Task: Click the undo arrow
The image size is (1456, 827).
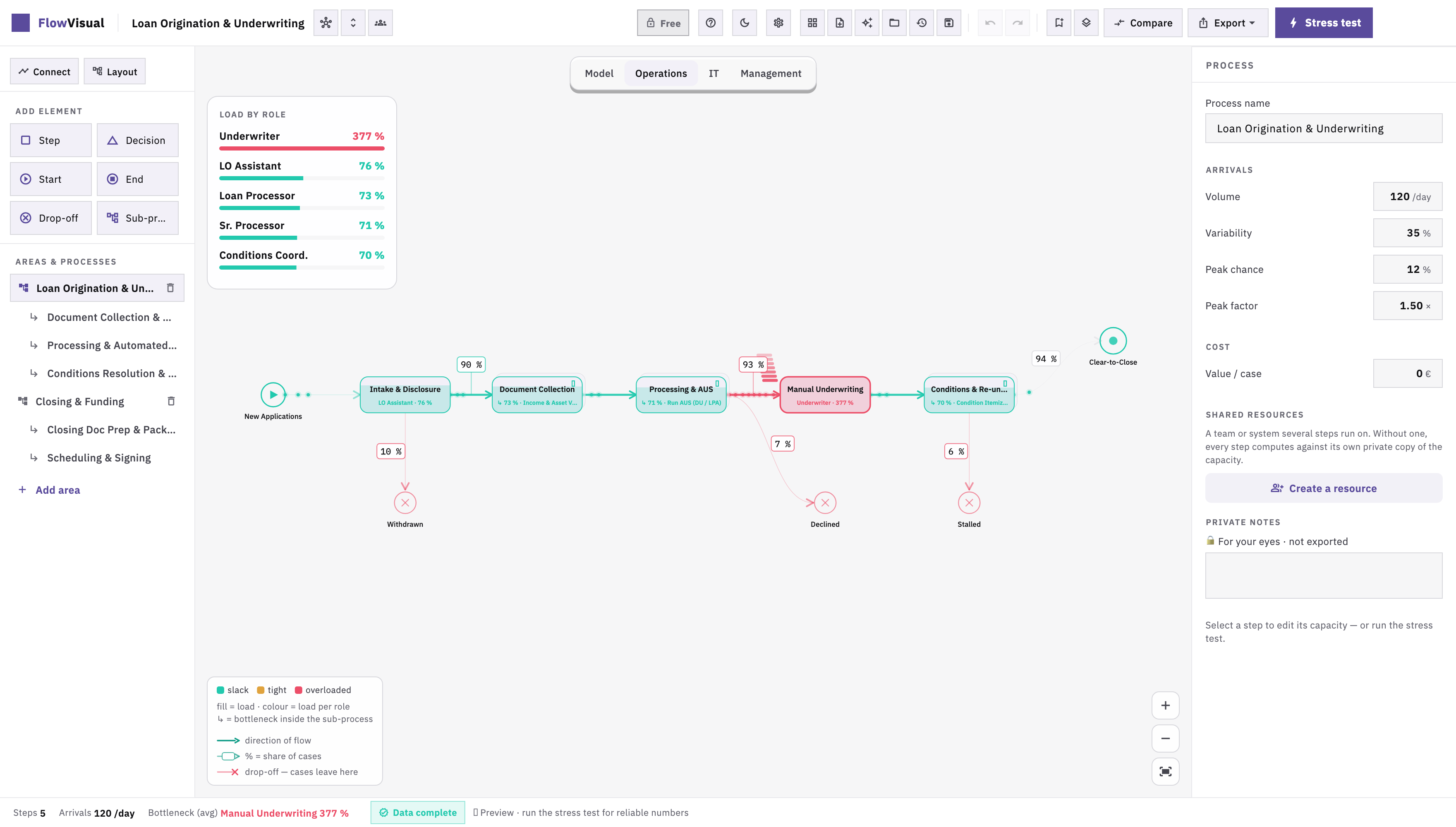Action: click(990, 23)
